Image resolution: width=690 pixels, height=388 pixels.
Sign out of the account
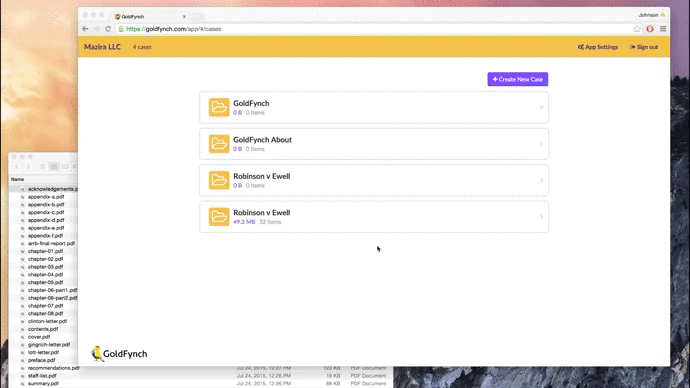(644, 47)
